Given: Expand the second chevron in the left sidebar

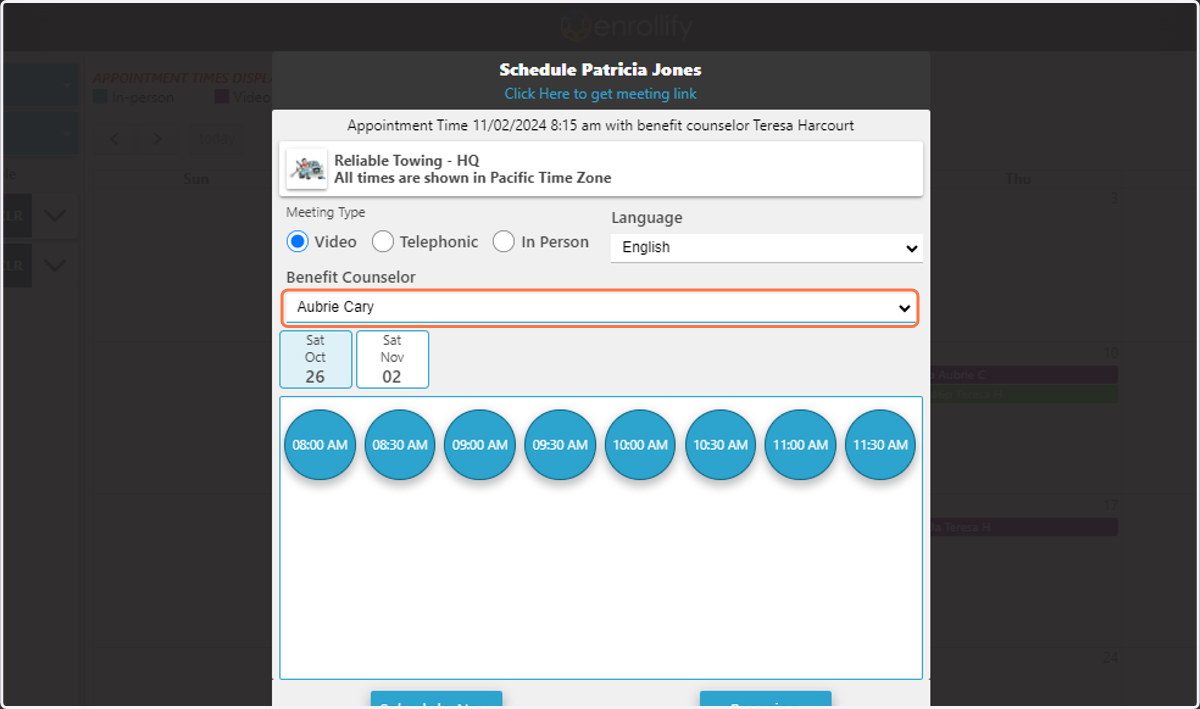Looking at the screenshot, I should tap(55, 265).
